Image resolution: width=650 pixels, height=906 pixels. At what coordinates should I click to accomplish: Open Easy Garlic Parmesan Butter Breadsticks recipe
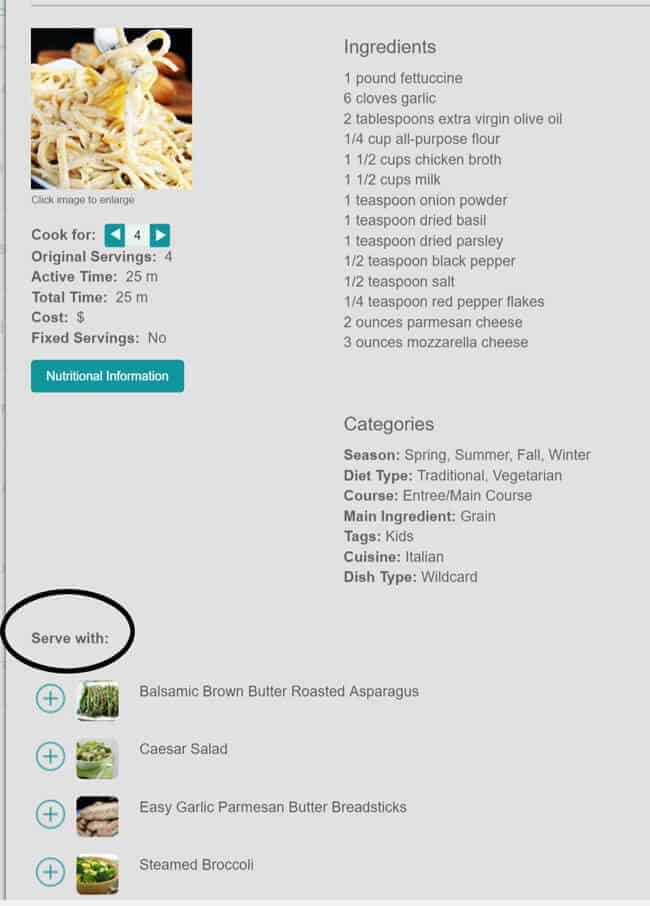(x=273, y=807)
